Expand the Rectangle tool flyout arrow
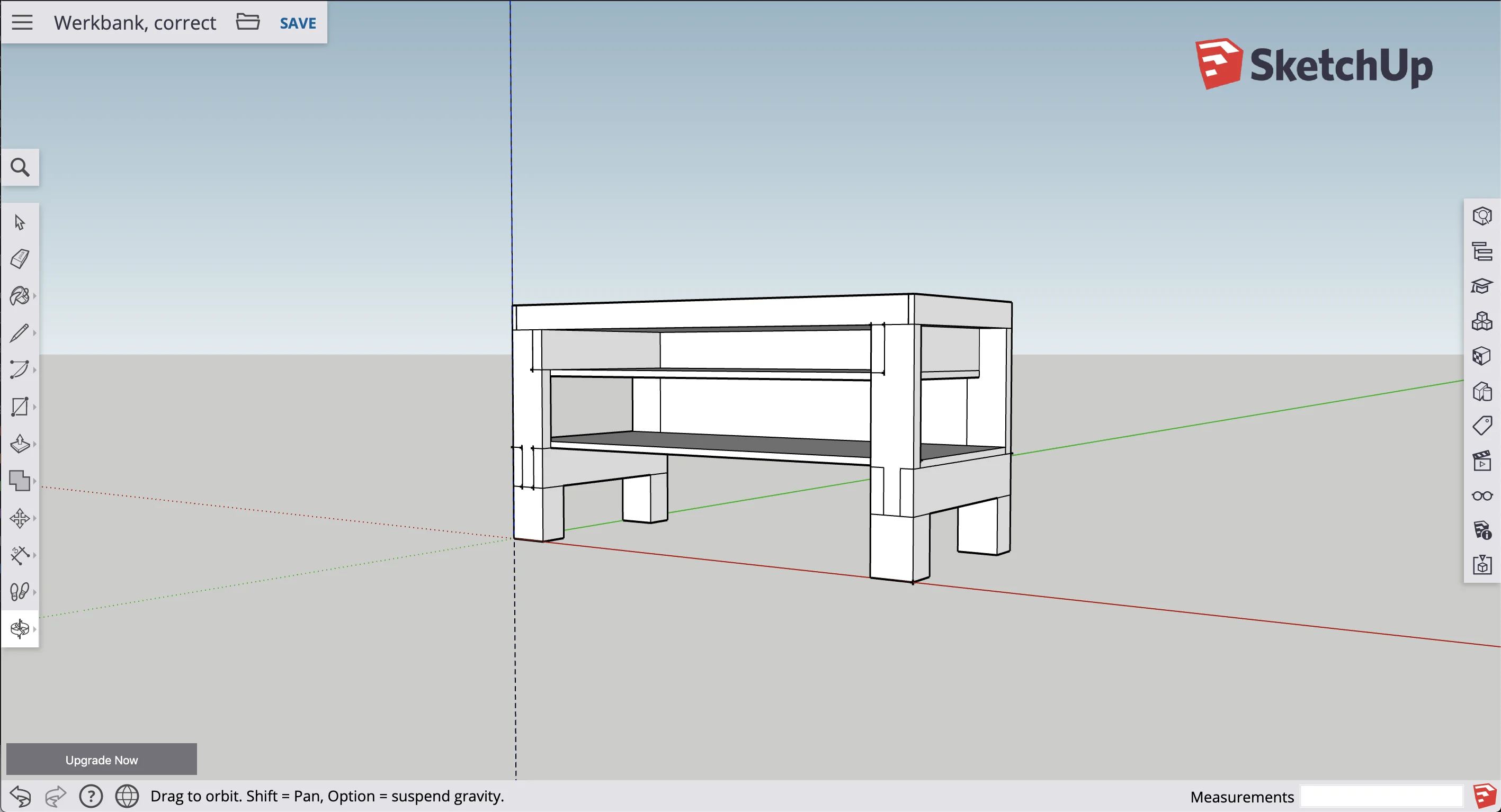Screen dimensions: 1501x812 [x=35, y=407]
